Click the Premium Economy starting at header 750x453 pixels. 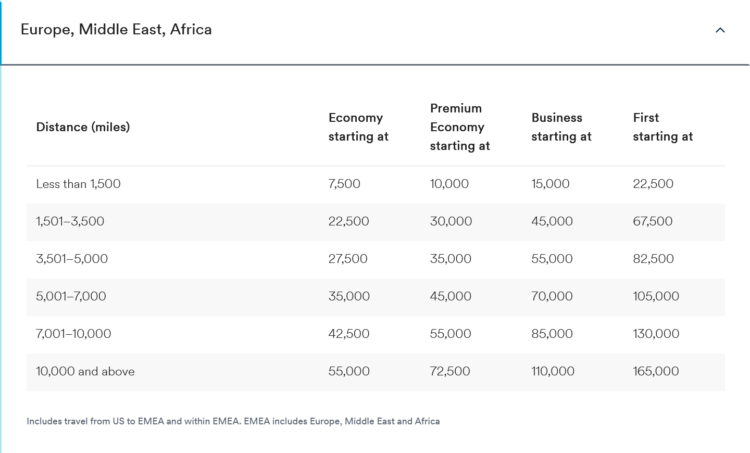tap(460, 127)
